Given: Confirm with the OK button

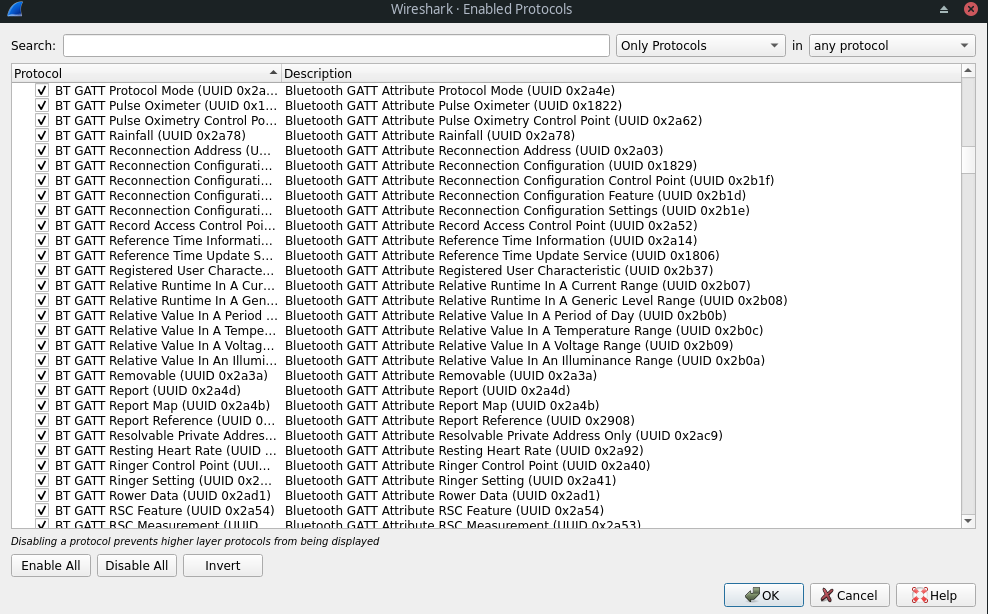Looking at the screenshot, I should coord(764,595).
